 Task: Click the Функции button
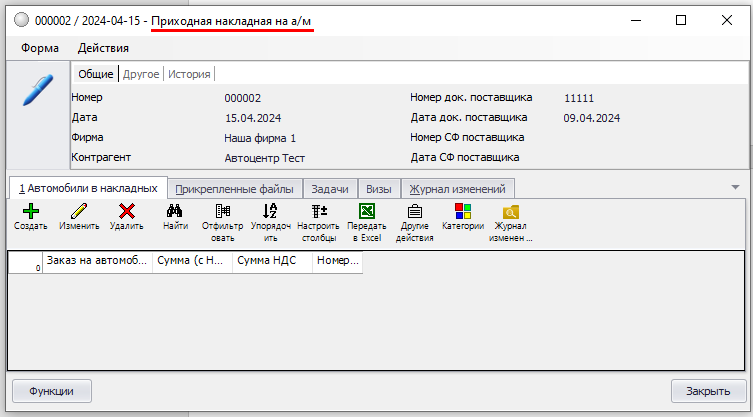click(x=52, y=390)
